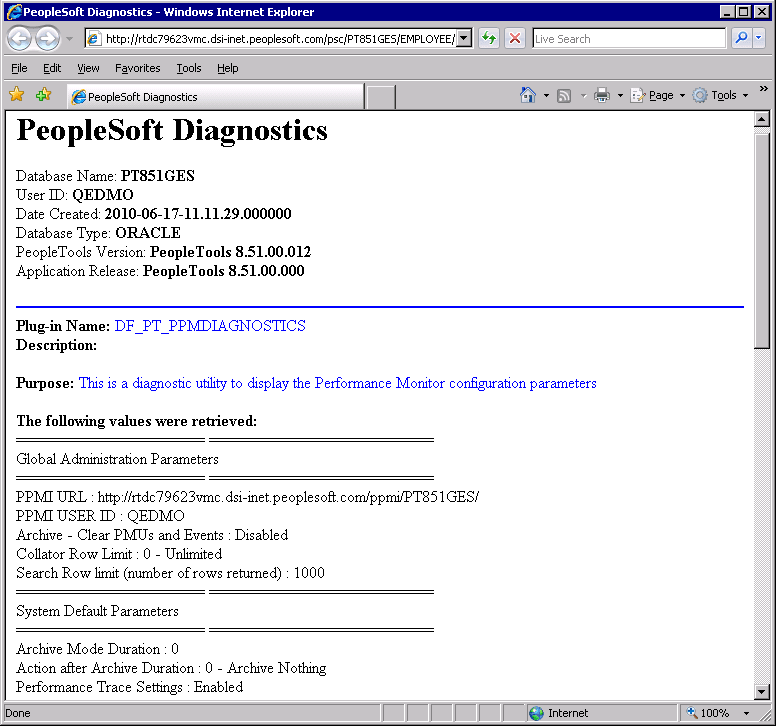Click the scrollbar down arrow

click(762, 691)
